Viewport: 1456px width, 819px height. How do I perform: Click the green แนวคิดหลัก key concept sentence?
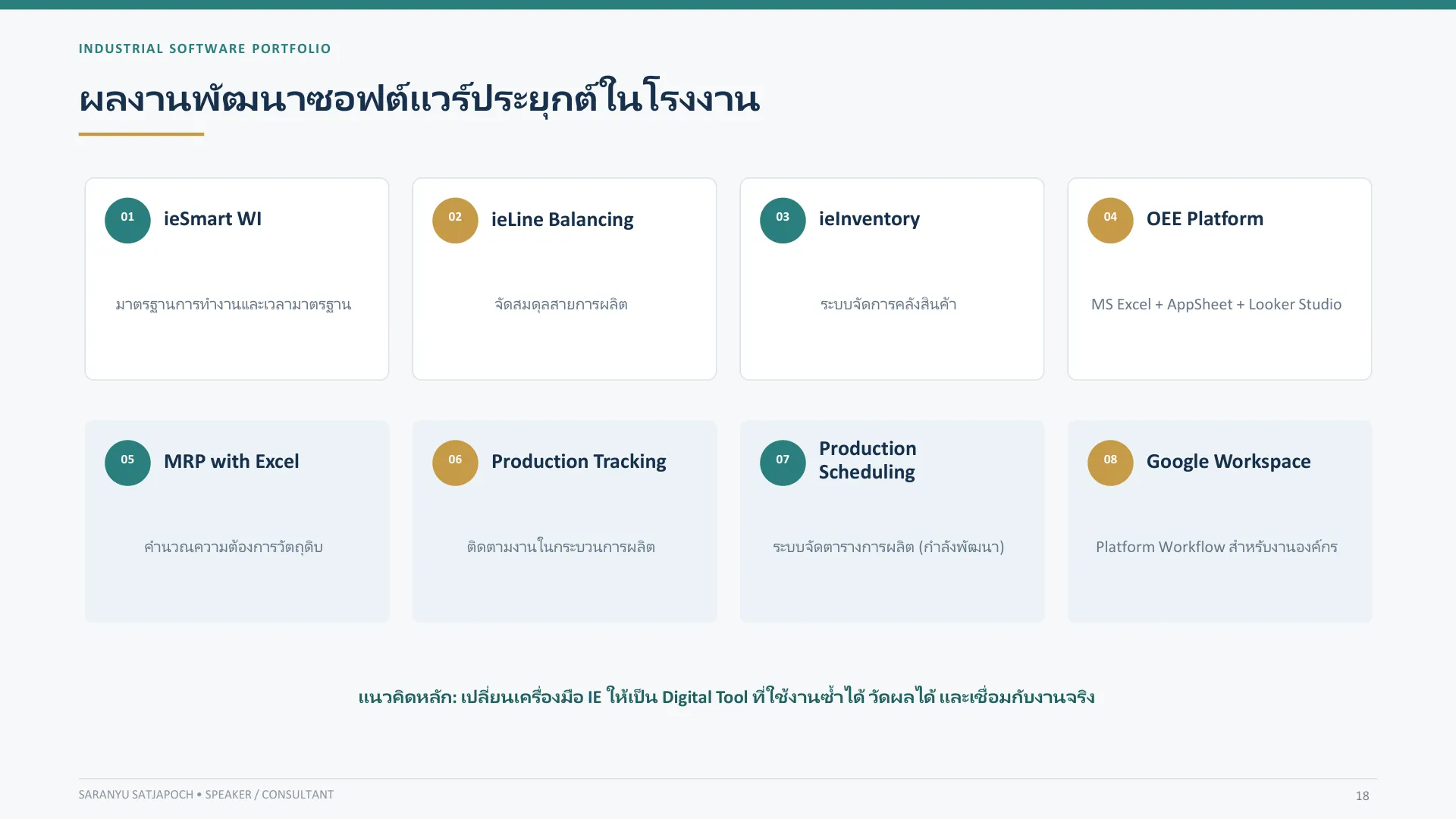point(726,697)
